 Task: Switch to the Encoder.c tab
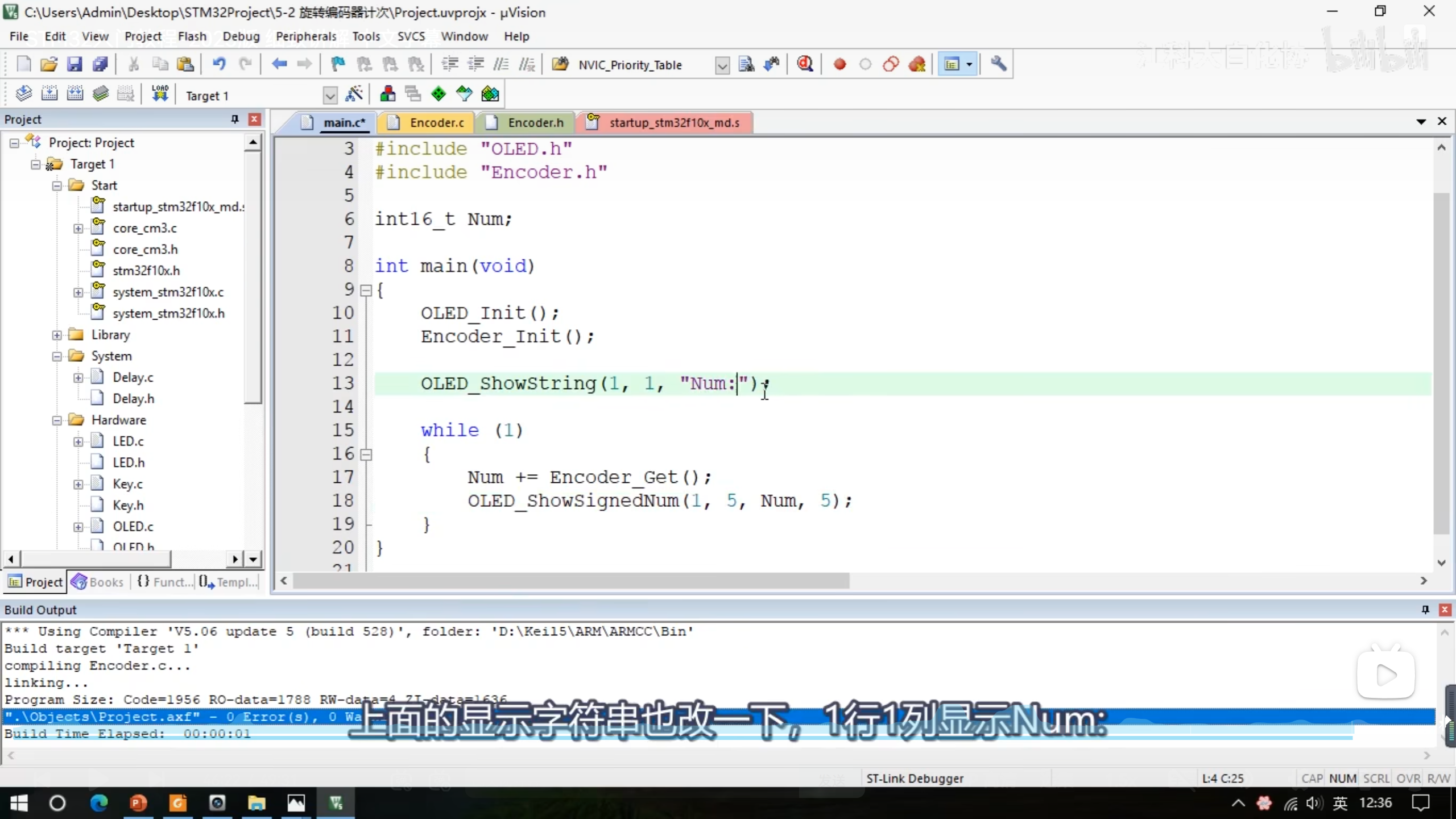(x=436, y=122)
